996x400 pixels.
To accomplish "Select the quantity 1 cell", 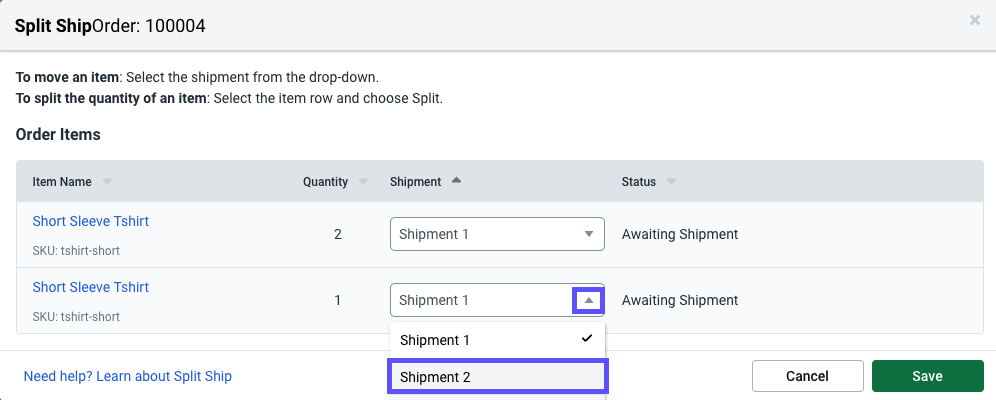I will coord(337,300).
